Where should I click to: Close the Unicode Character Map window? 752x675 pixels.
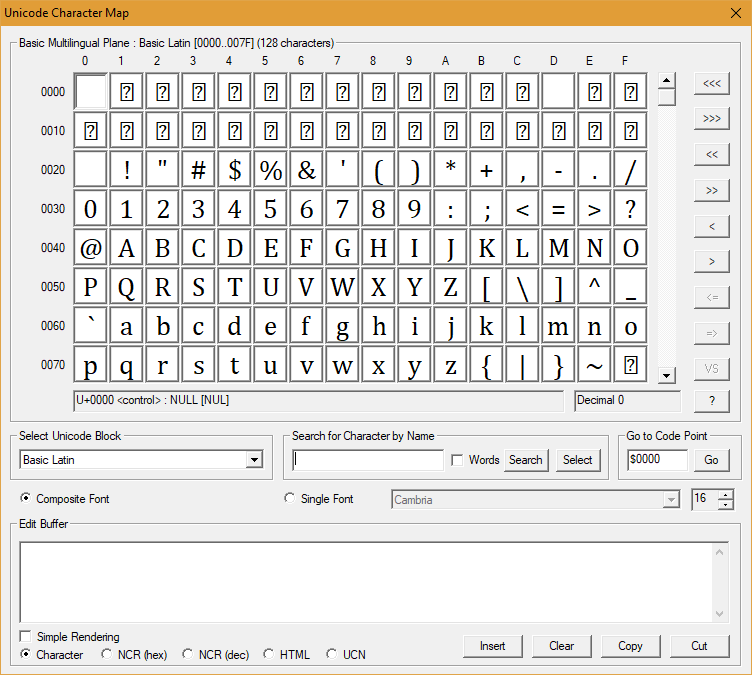tap(736, 13)
